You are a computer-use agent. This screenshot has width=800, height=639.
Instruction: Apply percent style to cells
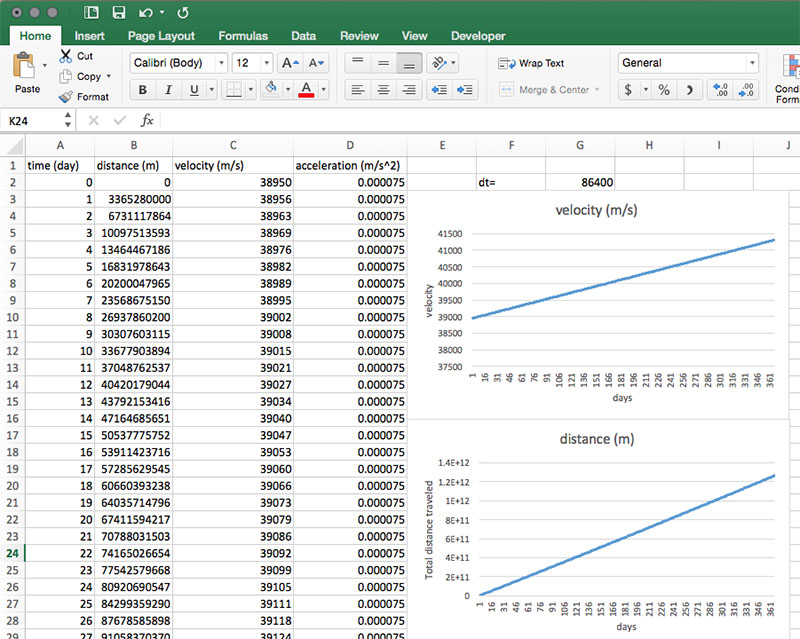663,90
